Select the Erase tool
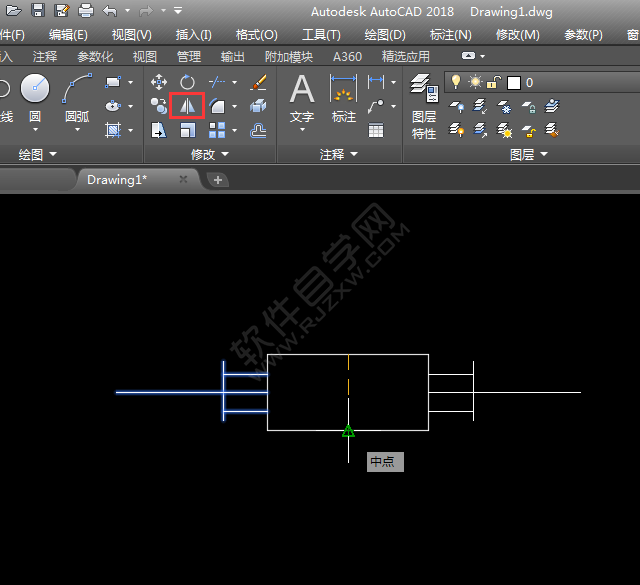This screenshot has height=585, width=640. click(258, 82)
